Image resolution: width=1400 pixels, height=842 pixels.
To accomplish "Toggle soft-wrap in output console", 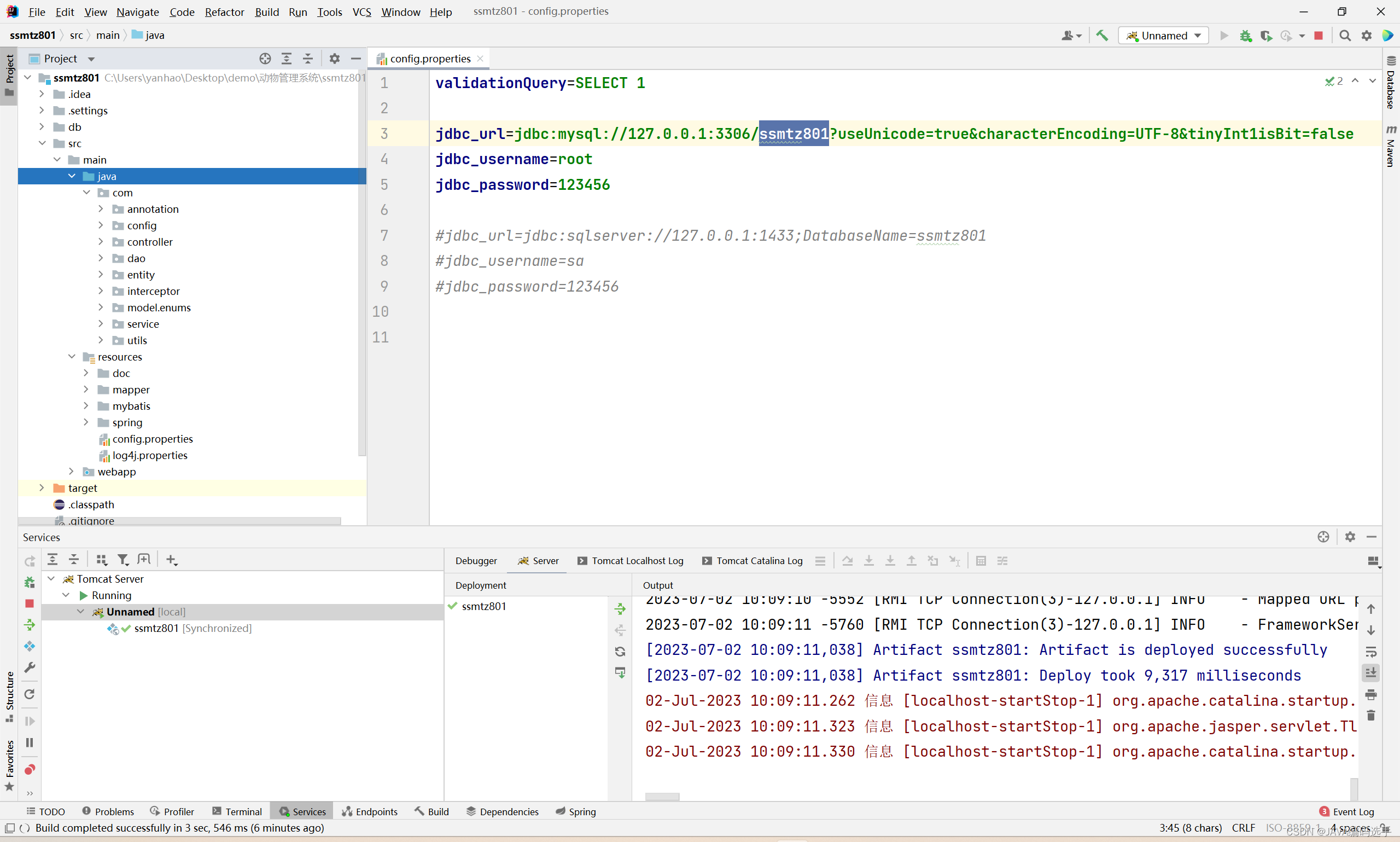I will click(1371, 652).
